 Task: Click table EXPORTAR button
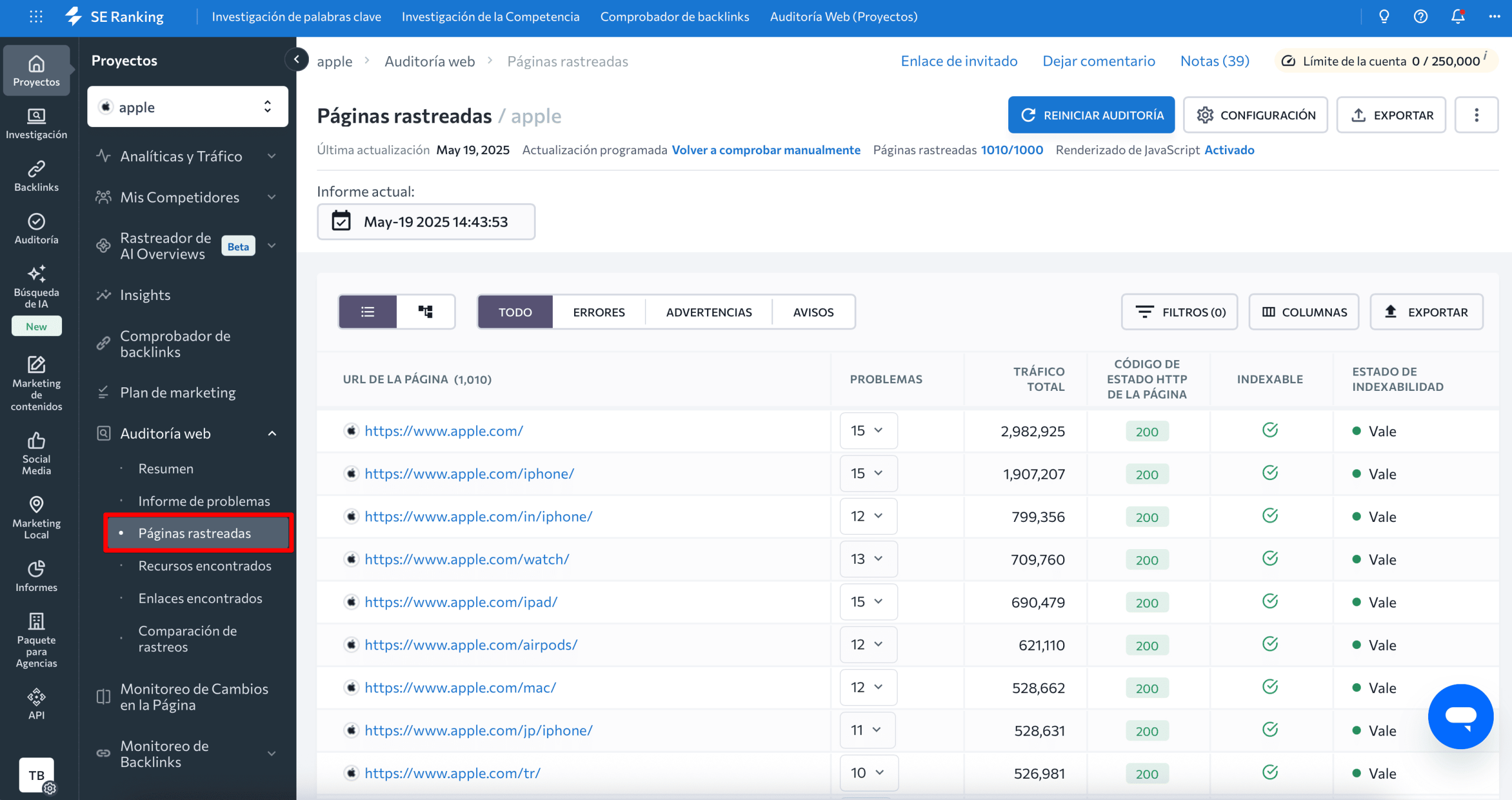pyautogui.click(x=1426, y=311)
